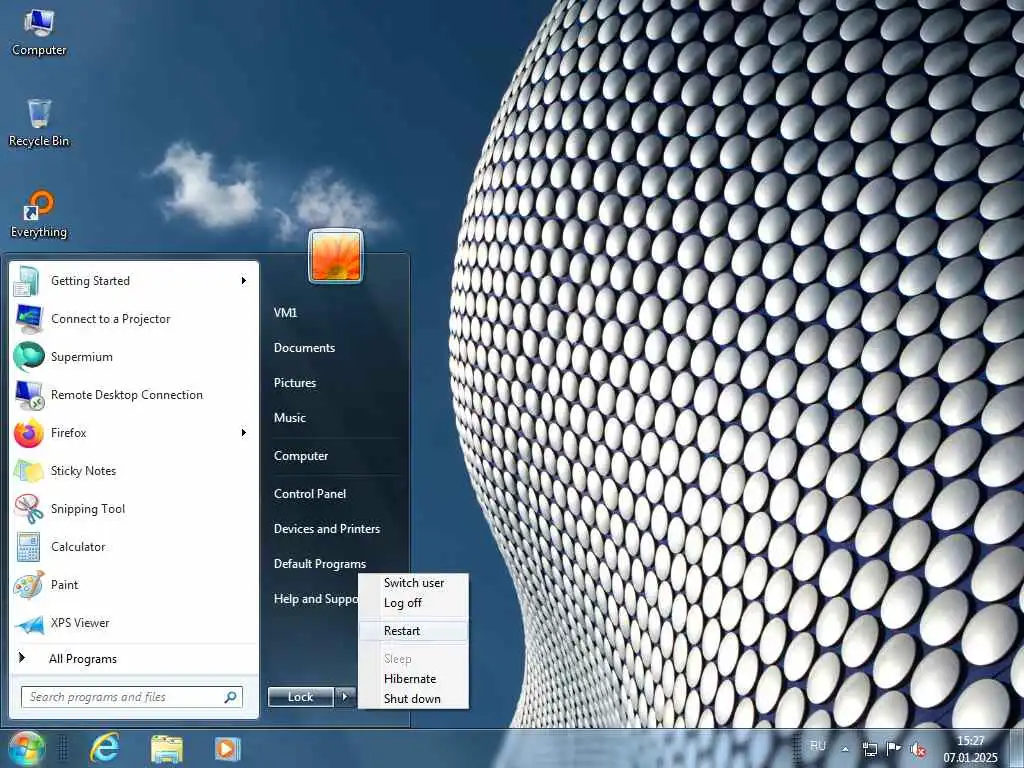
Task: Open the Snipping Tool scissors icon
Action: coord(28,509)
